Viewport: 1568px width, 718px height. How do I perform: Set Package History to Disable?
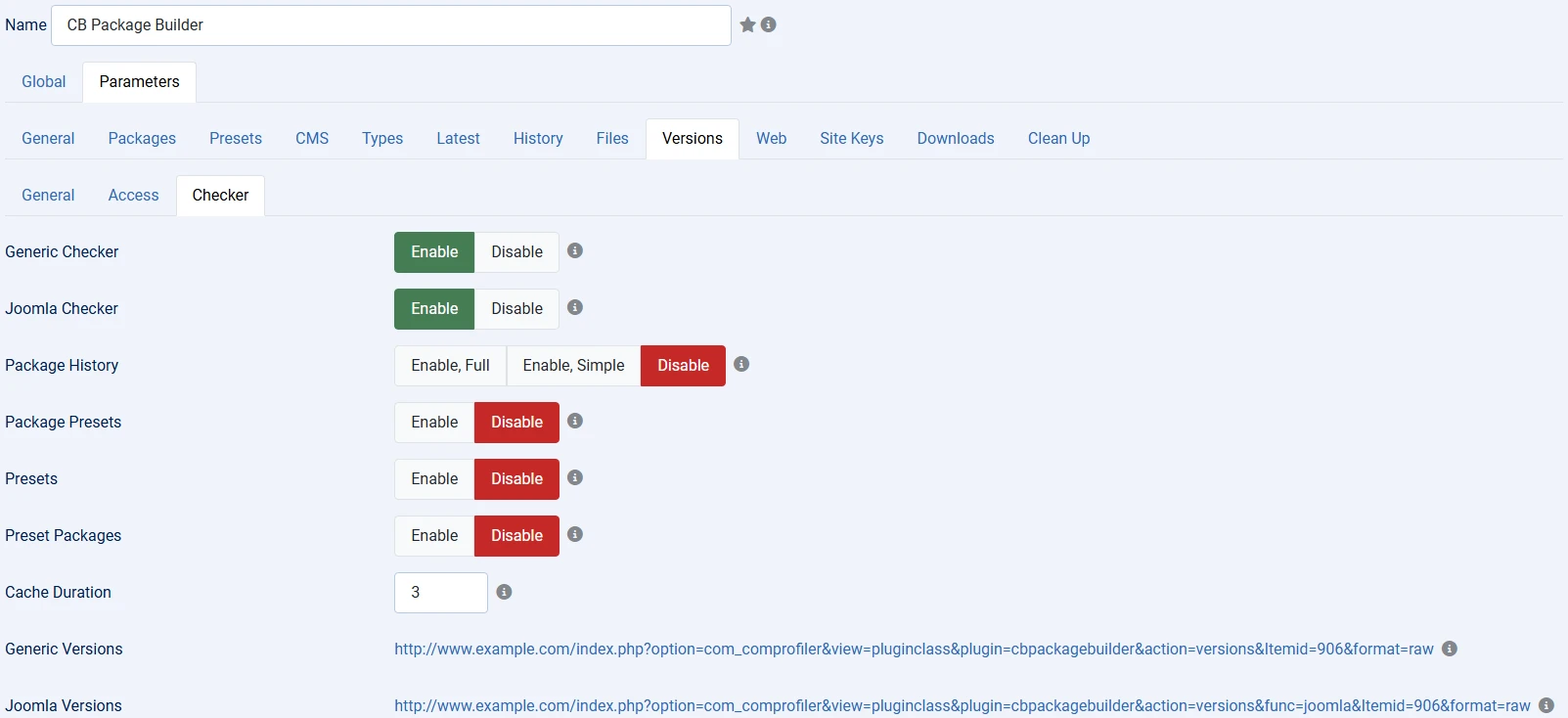[683, 366]
